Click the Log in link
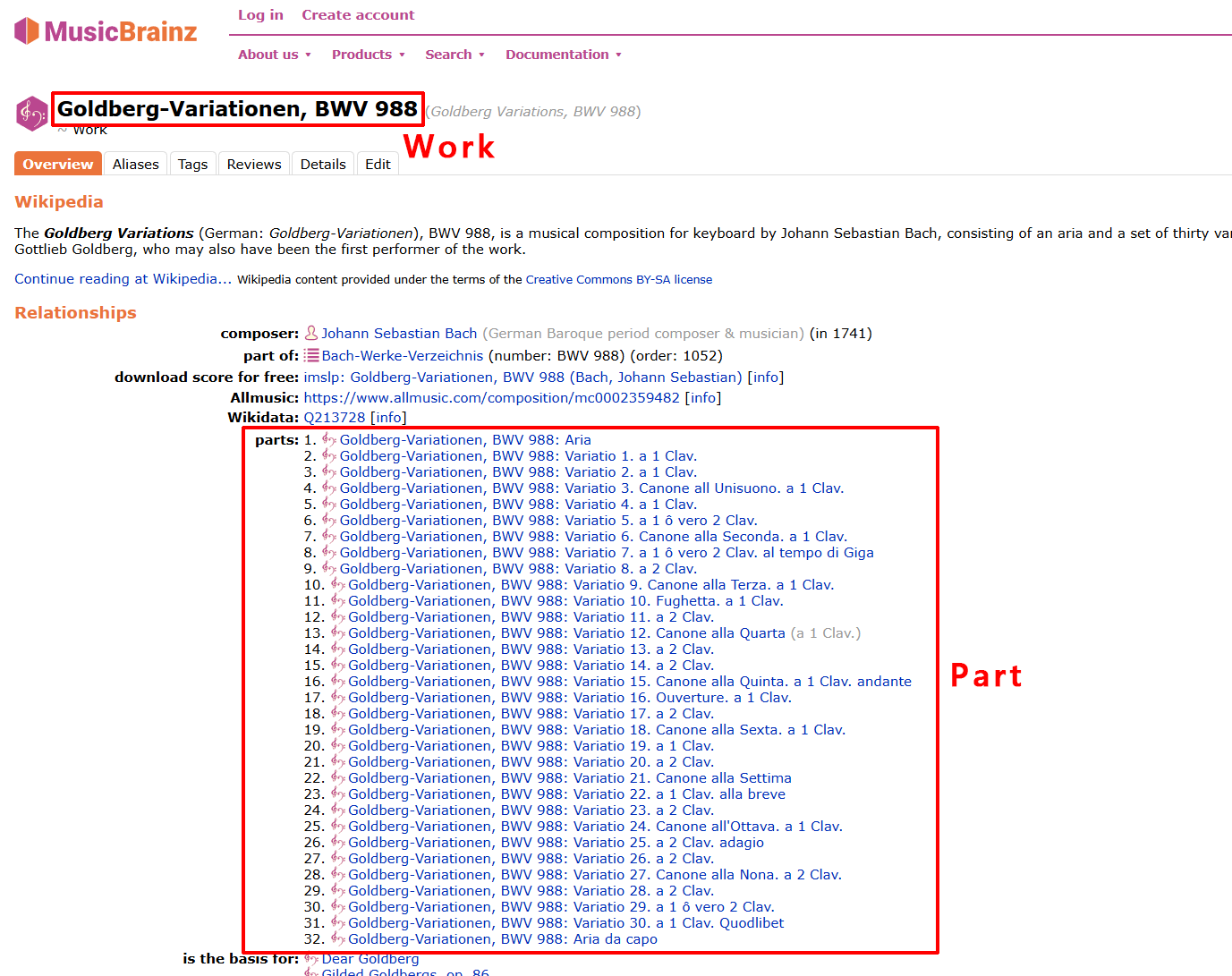The width and height of the screenshot is (1232, 976). click(260, 15)
